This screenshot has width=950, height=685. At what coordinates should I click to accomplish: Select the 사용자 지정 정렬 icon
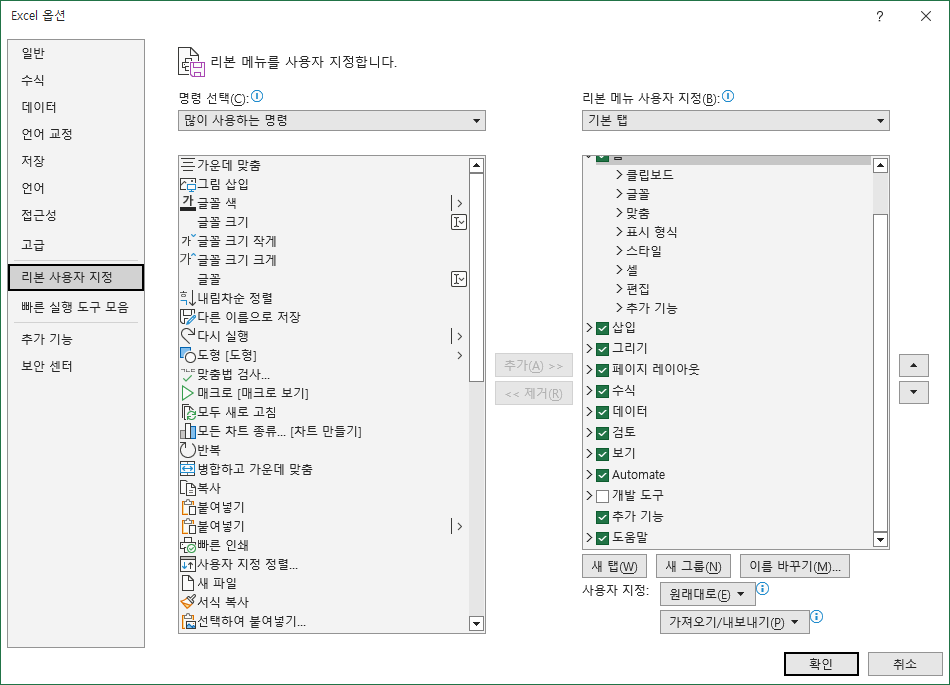tap(188, 564)
